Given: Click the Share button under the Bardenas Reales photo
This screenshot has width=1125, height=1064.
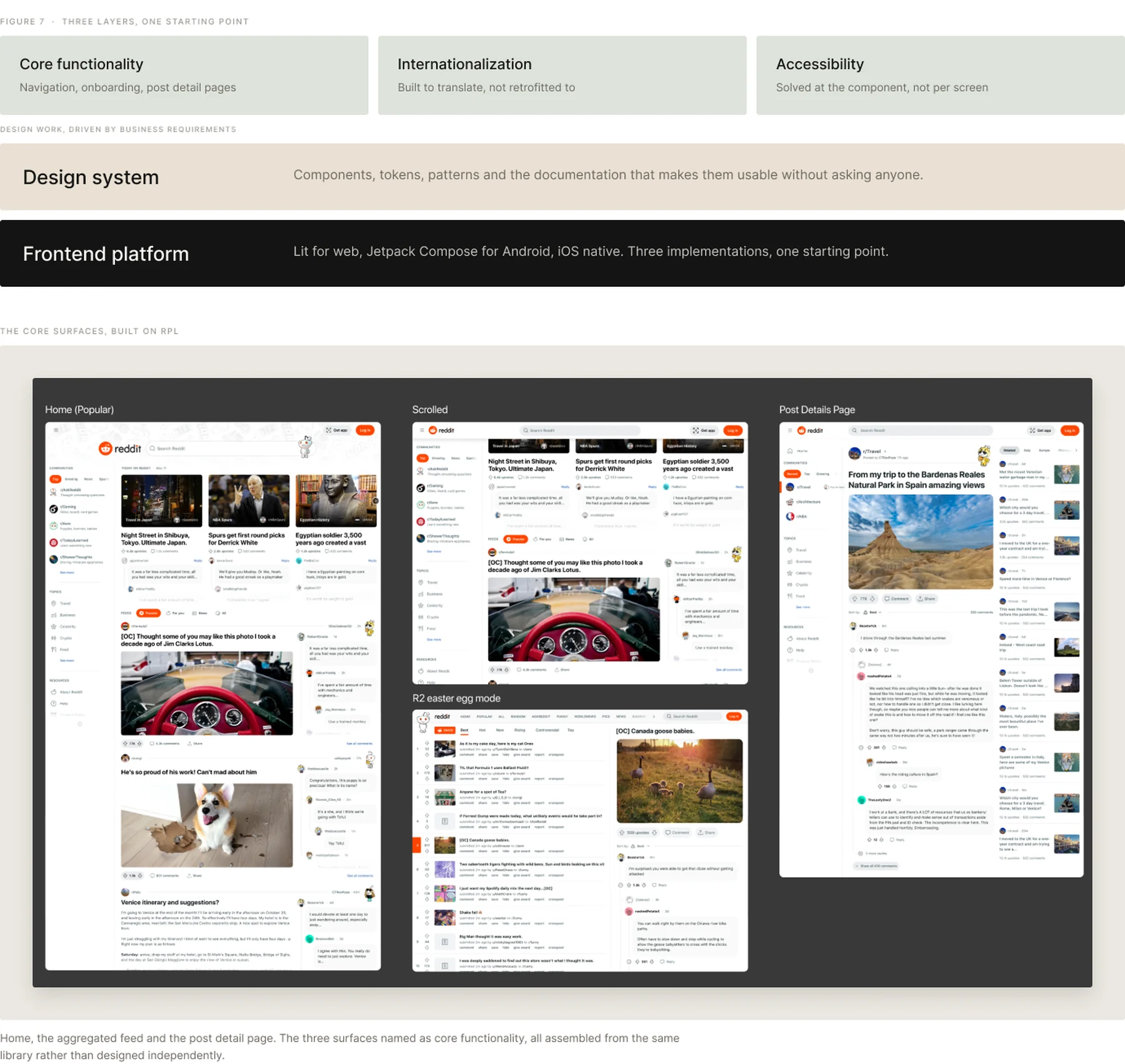Looking at the screenshot, I should [x=926, y=599].
